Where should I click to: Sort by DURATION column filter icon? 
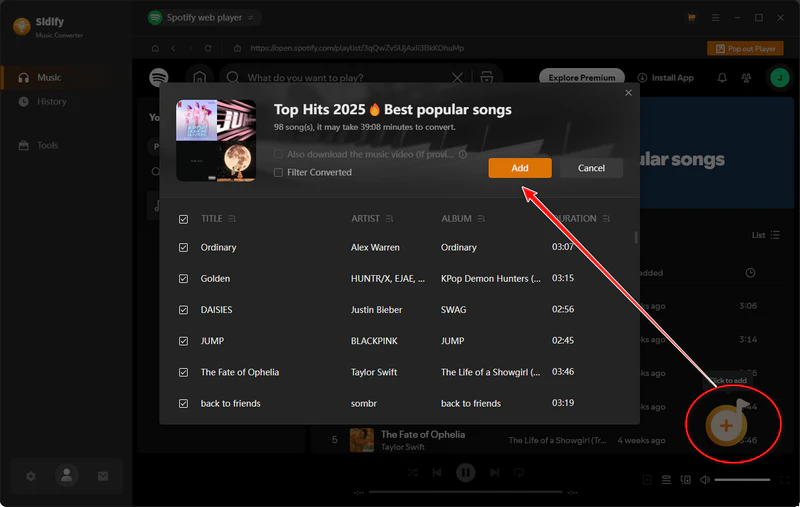pos(606,219)
